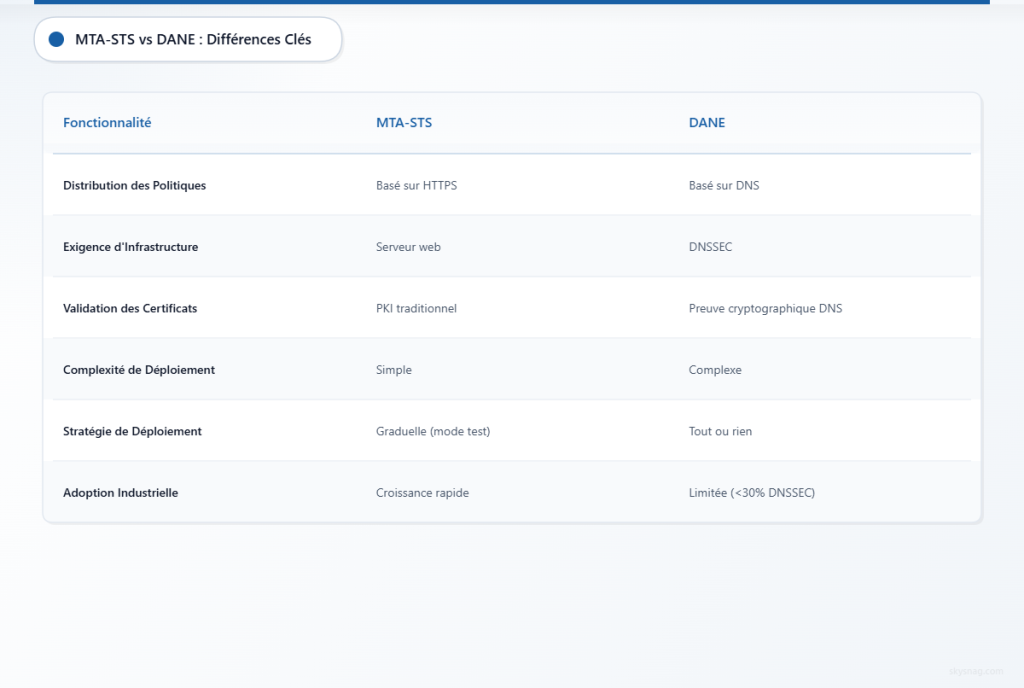Click the 'DNSSEC' cell
The image size is (1024, 688).
pyautogui.click(x=710, y=247)
